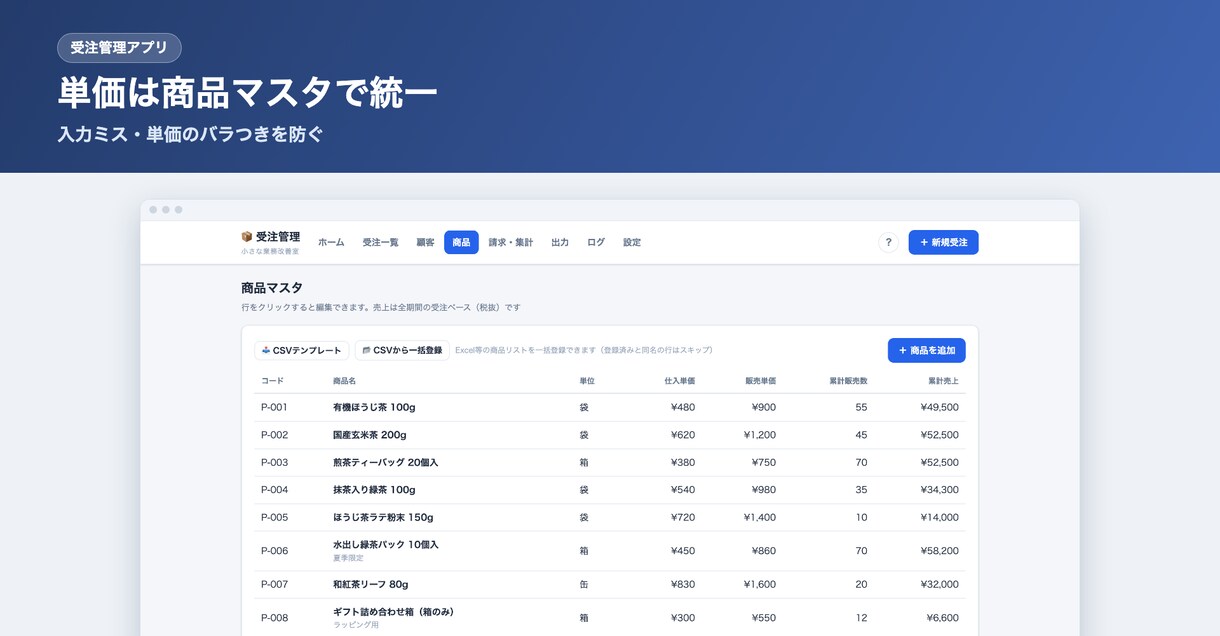Click the 缶 unit cell
The image size is (1220, 636).
click(x=584, y=584)
